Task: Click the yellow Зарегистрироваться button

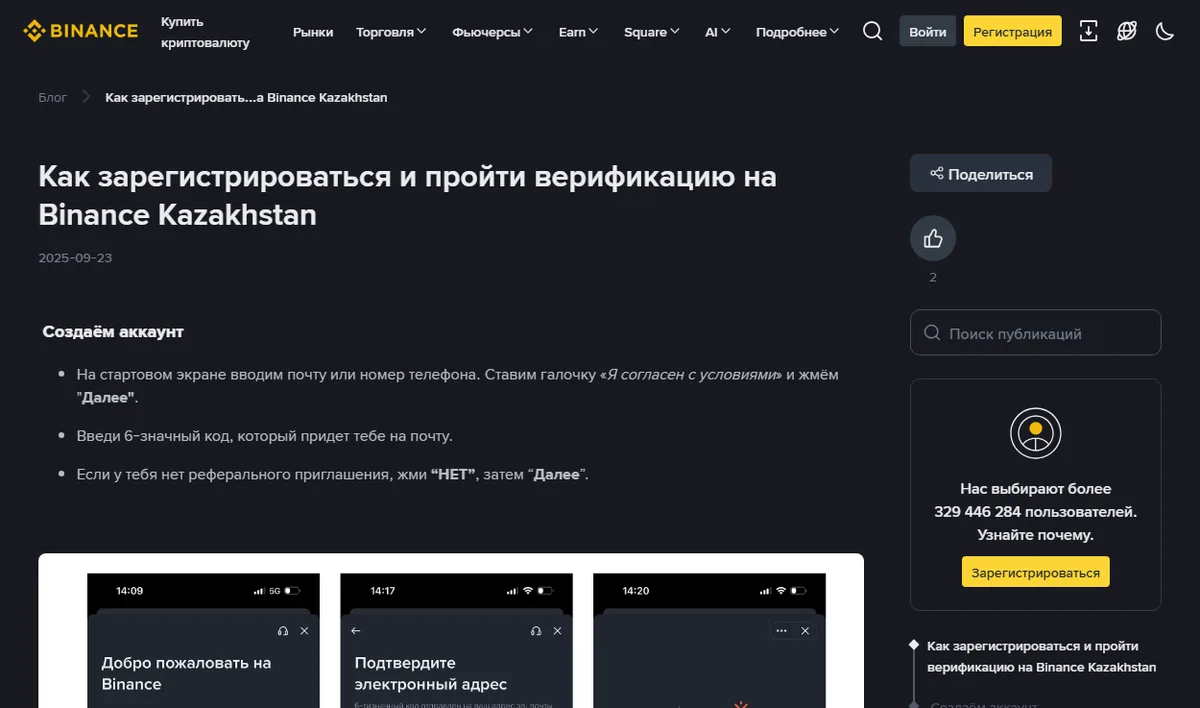Action: click(1035, 572)
